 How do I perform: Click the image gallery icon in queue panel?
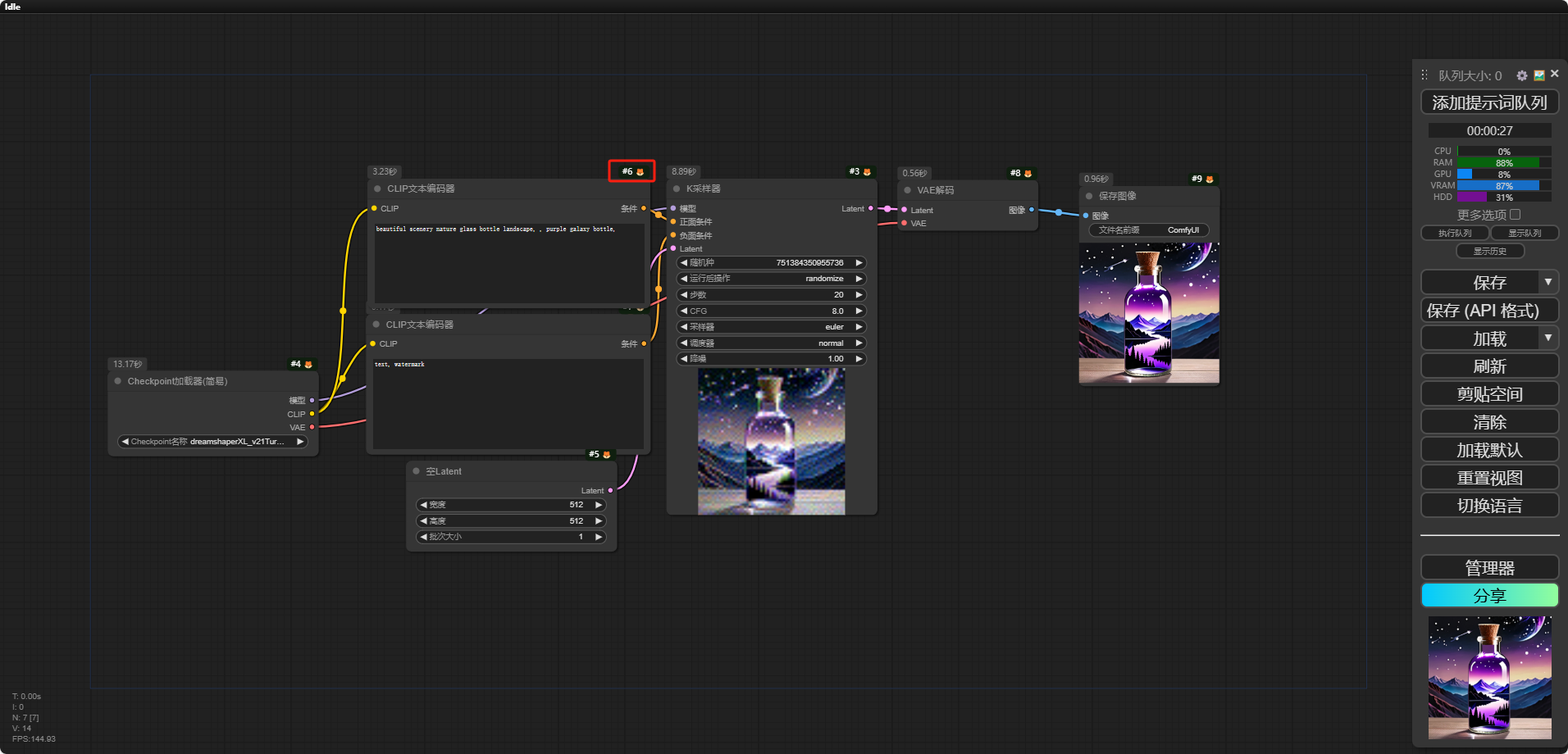[1539, 75]
